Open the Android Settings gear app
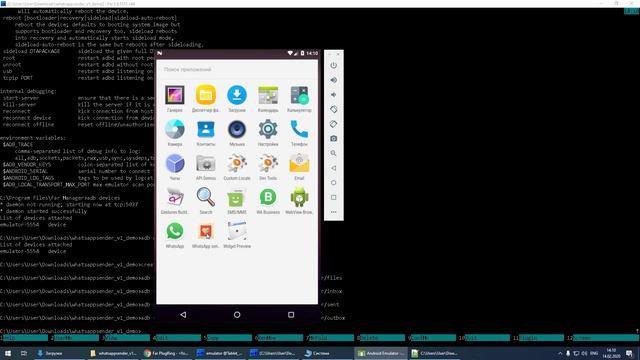 pyautogui.click(x=268, y=129)
